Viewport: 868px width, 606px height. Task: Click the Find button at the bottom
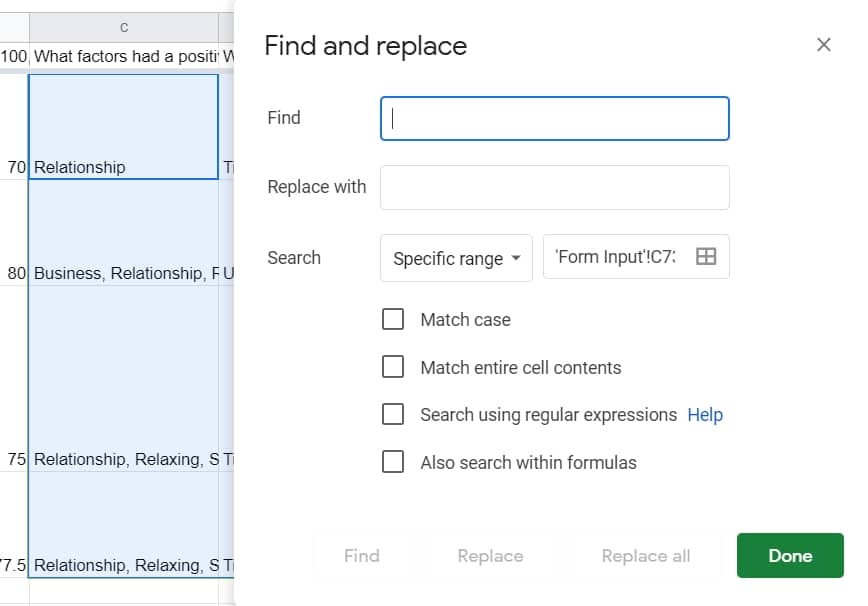(x=361, y=556)
